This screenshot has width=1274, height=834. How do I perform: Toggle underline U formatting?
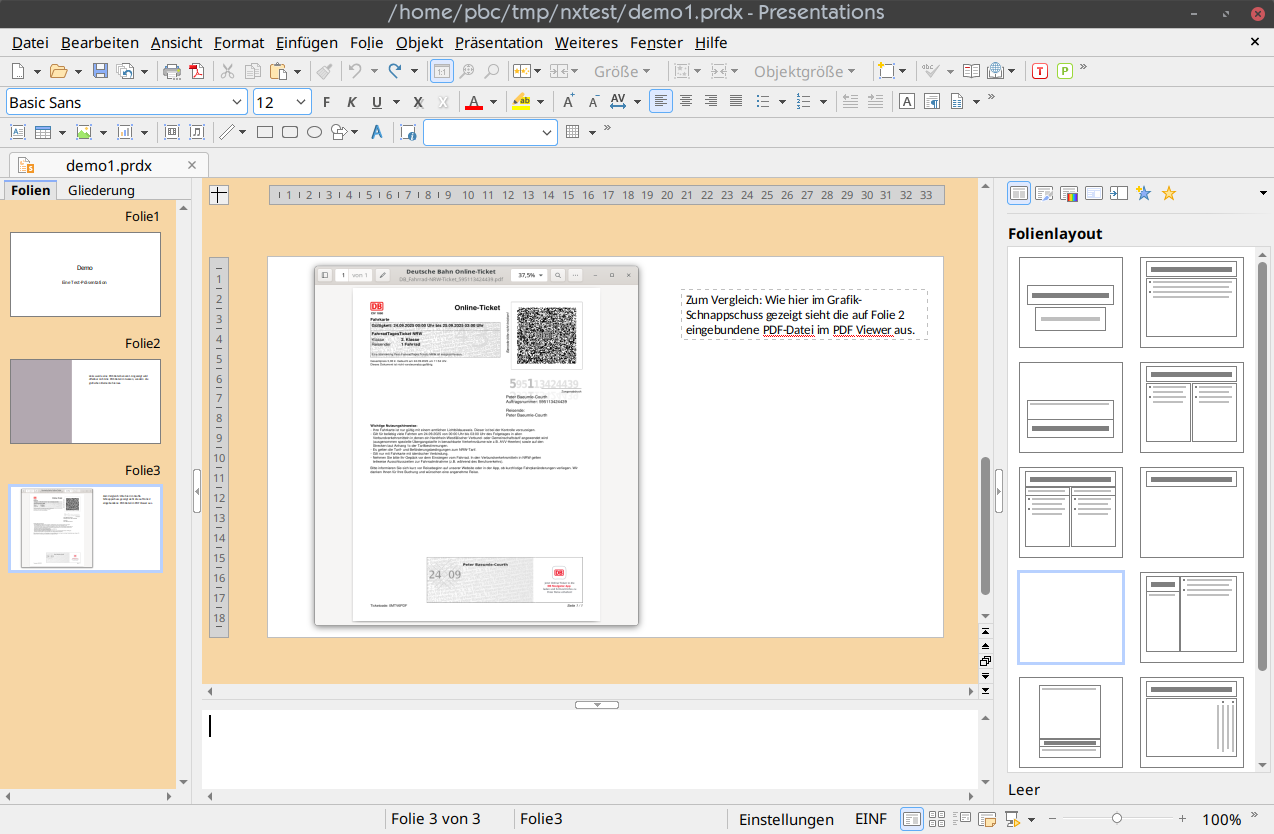[377, 101]
